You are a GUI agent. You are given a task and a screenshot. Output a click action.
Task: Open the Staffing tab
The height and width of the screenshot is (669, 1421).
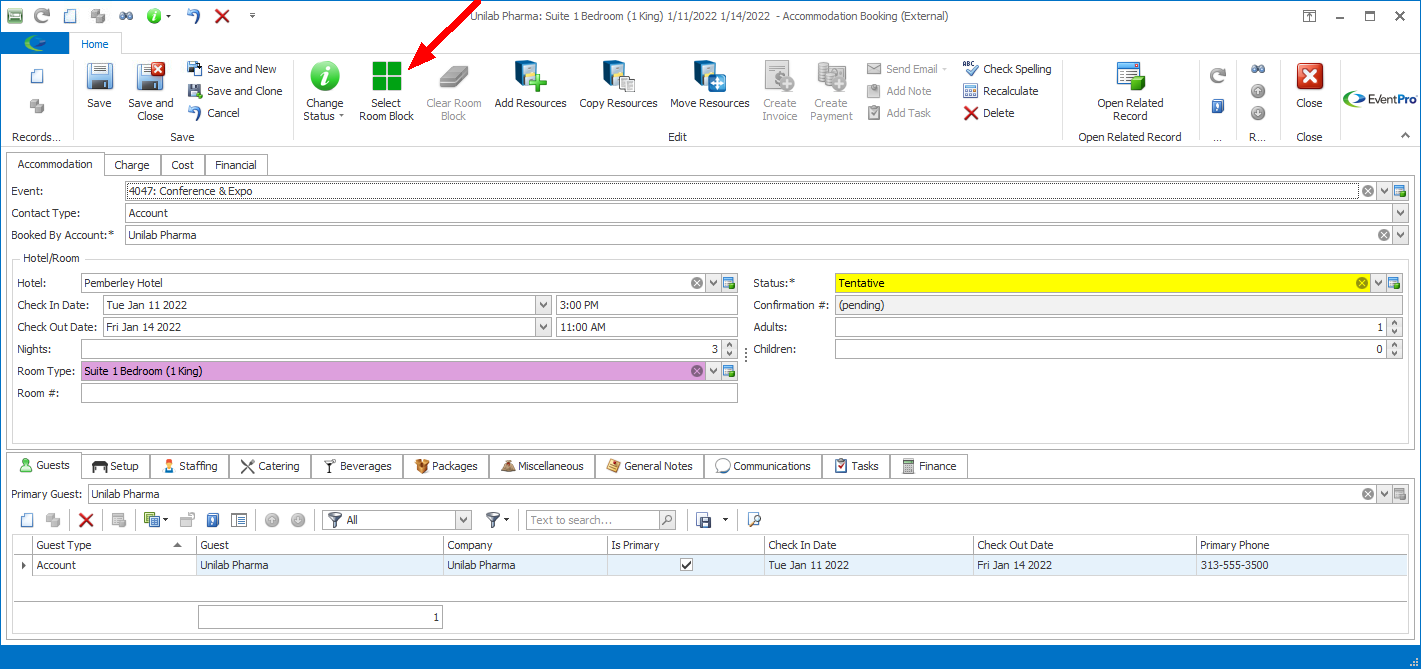[x=190, y=466]
